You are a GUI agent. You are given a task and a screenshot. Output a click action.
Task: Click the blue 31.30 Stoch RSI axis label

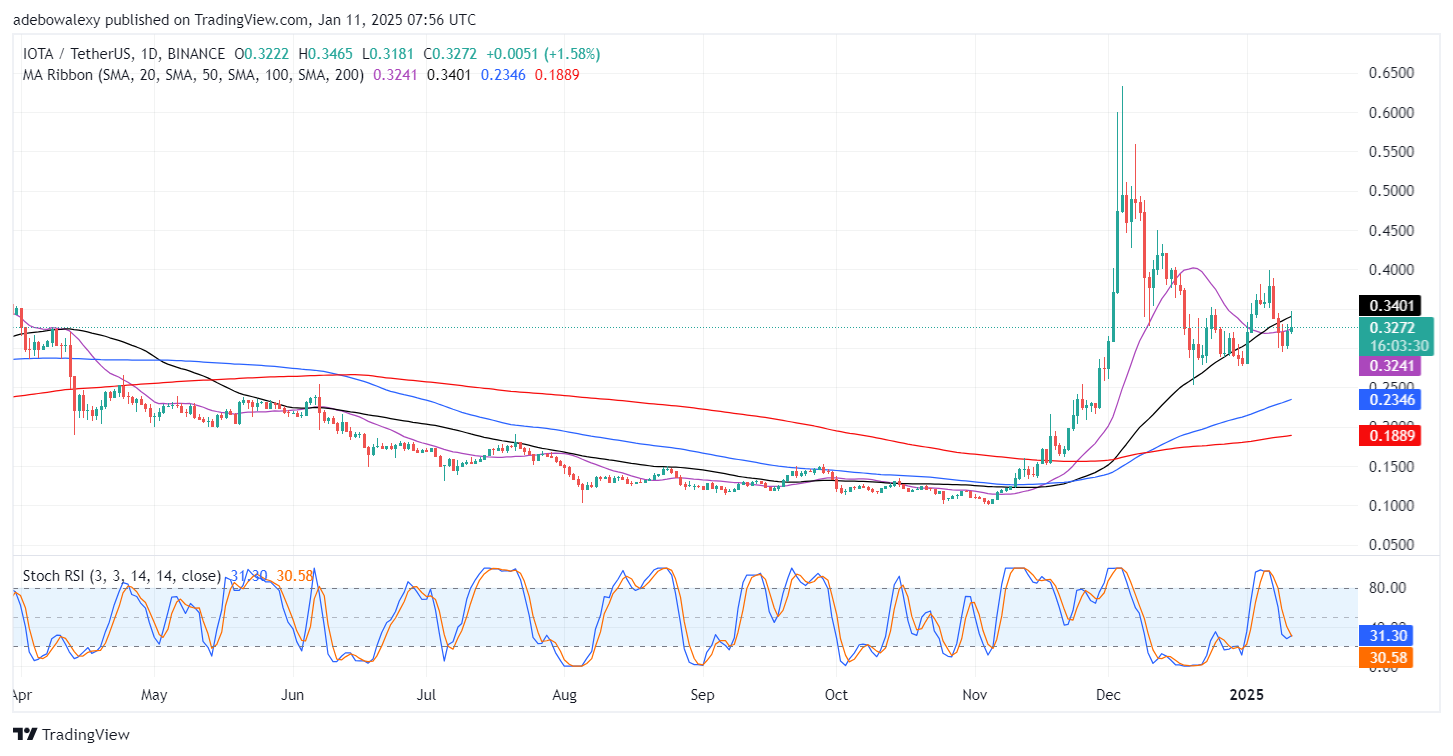pyautogui.click(x=1388, y=635)
